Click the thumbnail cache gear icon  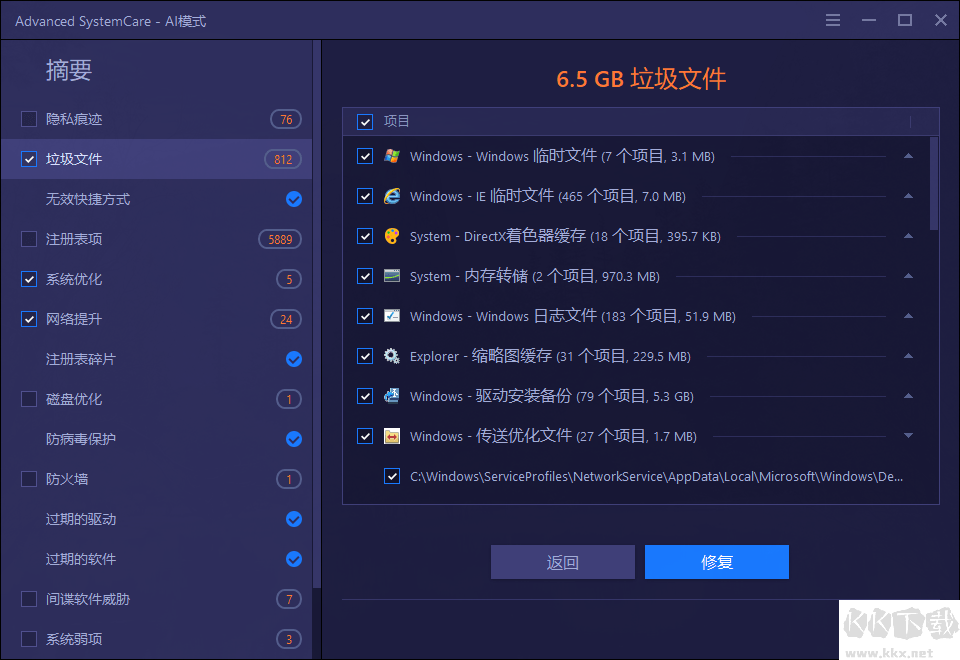(392, 356)
